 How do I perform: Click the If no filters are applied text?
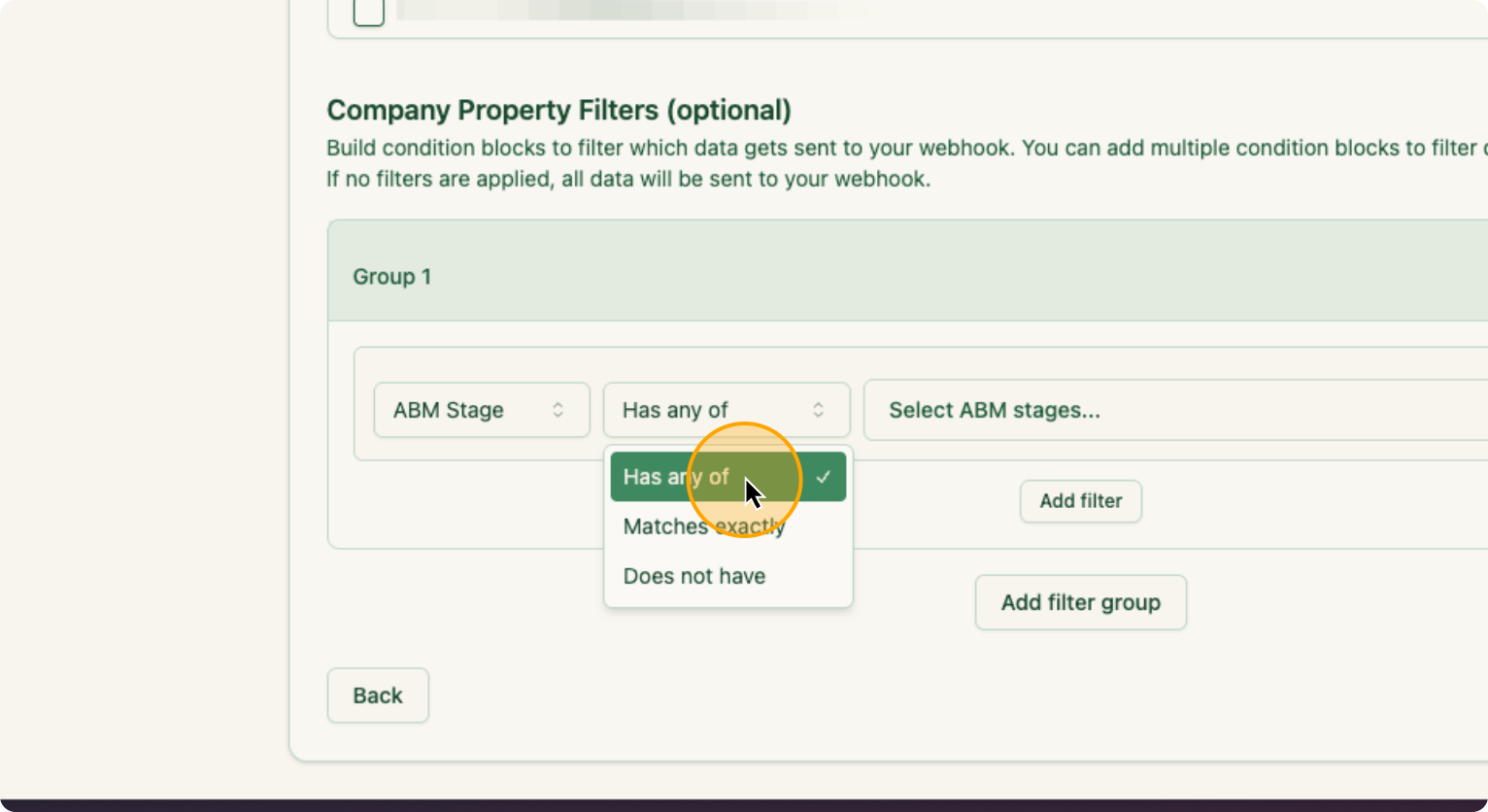(627, 179)
